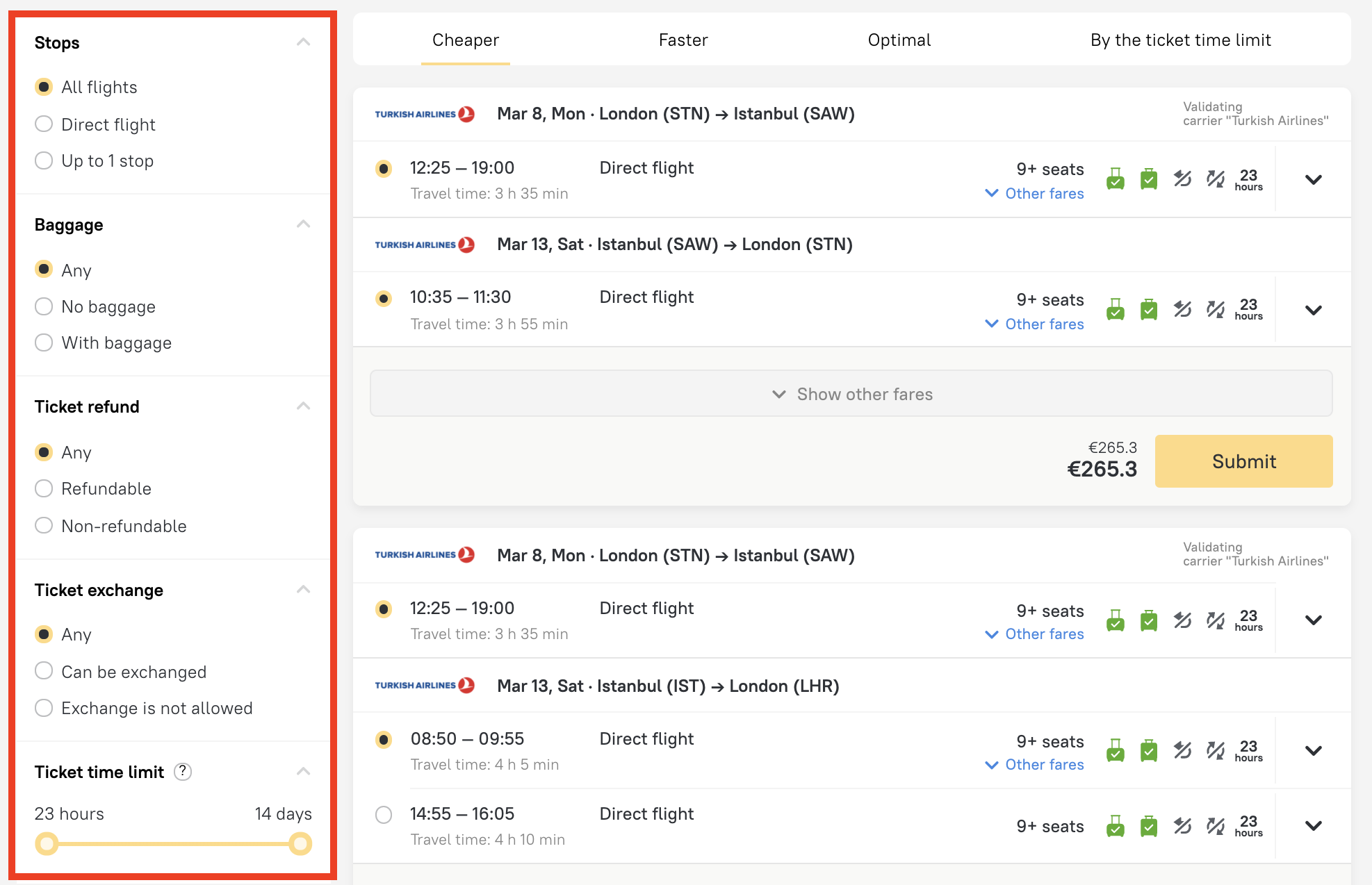Click no-refund icon on 08:50–09:55 flight

click(1182, 751)
